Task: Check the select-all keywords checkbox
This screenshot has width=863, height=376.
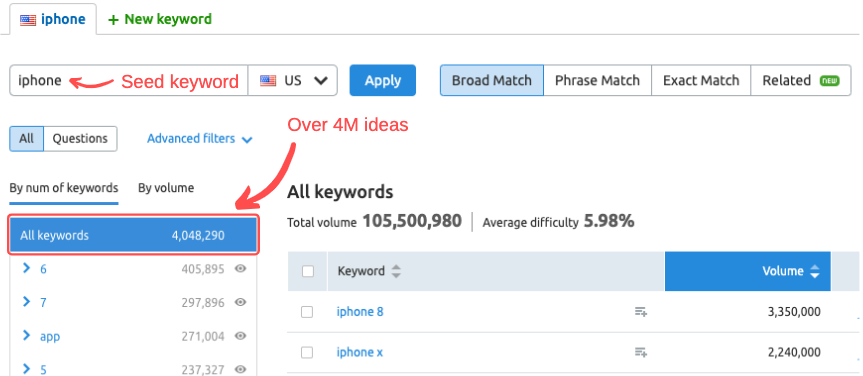Action: (308, 271)
